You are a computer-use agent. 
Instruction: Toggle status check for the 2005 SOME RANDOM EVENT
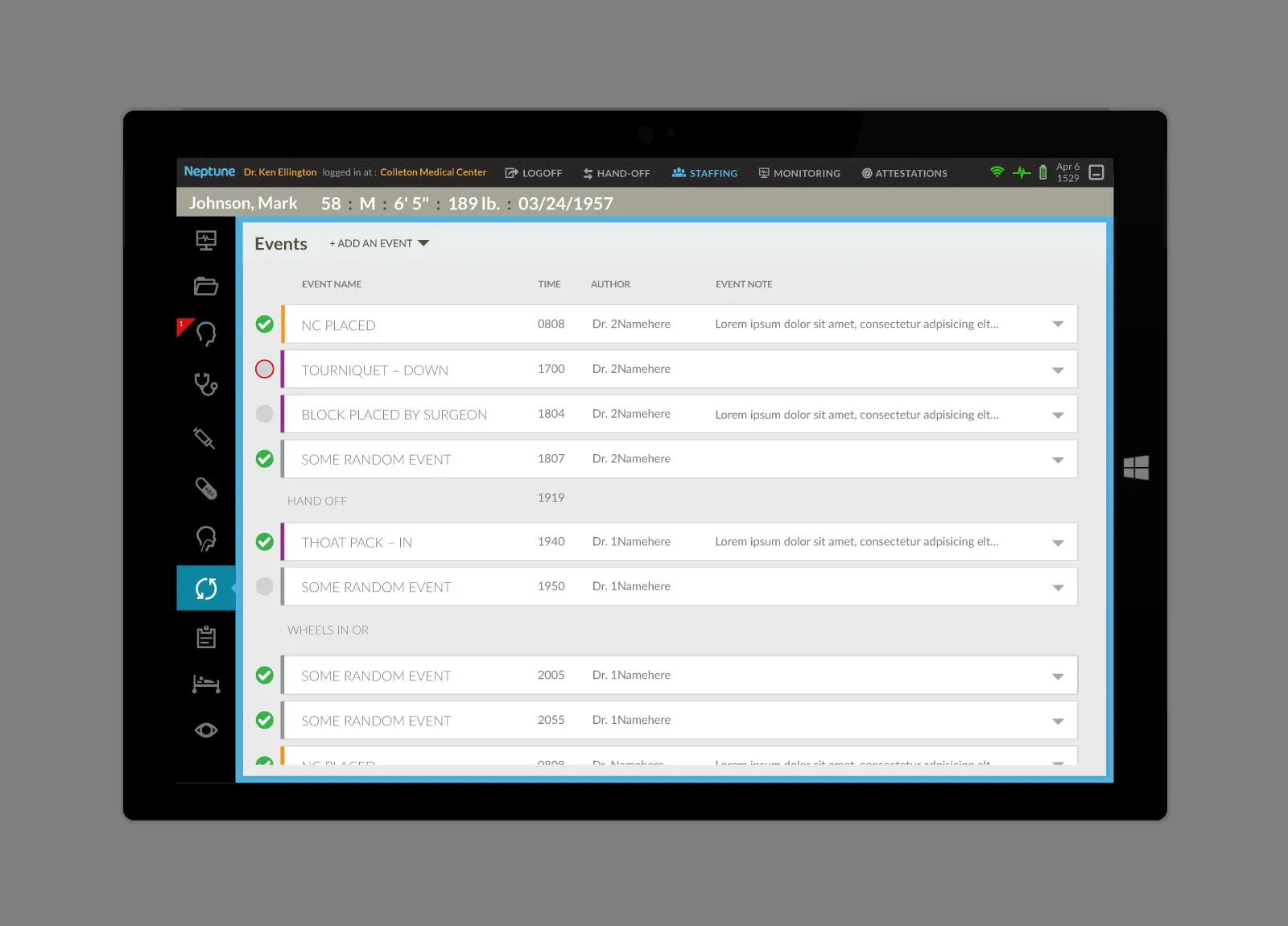point(265,676)
